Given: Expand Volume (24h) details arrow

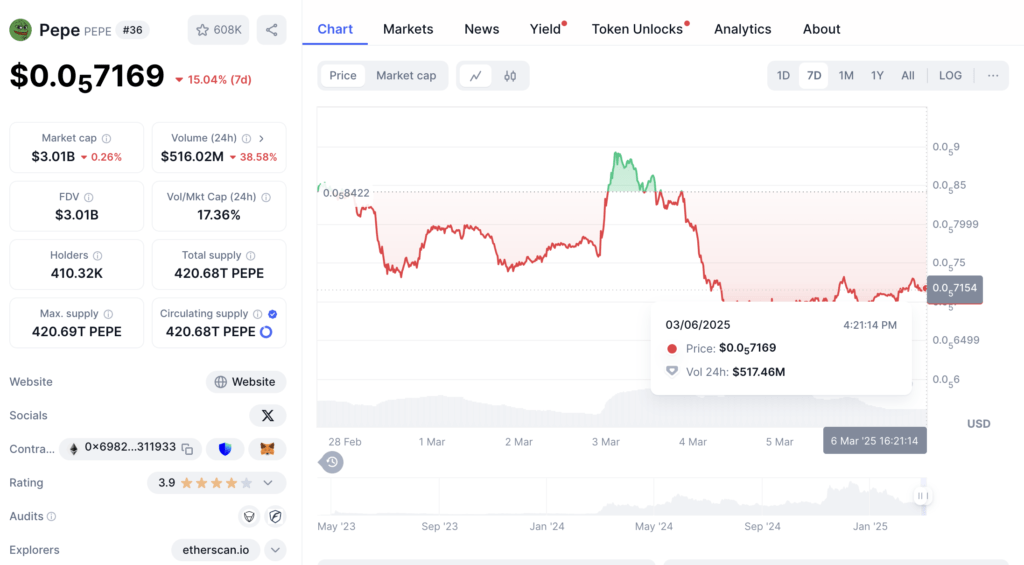Looking at the screenshot, I should point(261,138).
